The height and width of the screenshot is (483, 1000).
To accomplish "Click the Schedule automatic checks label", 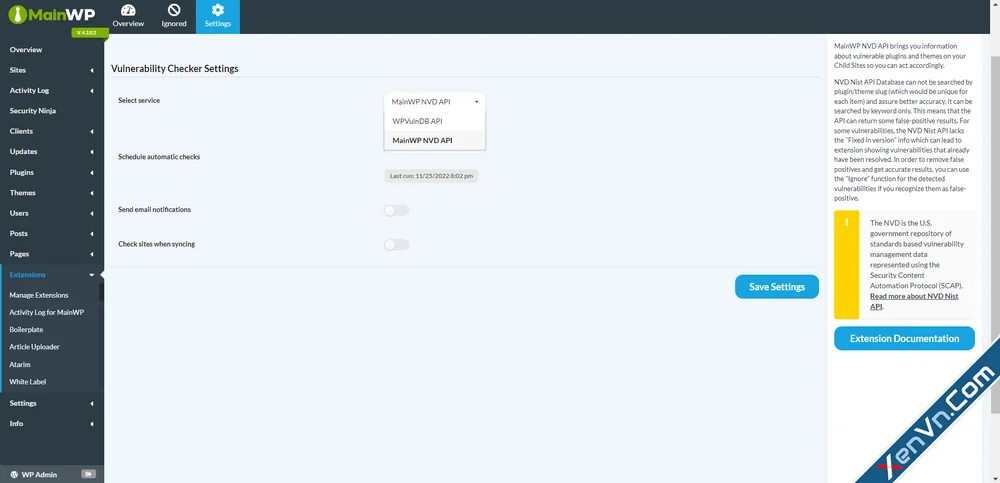I will (159, 156).
